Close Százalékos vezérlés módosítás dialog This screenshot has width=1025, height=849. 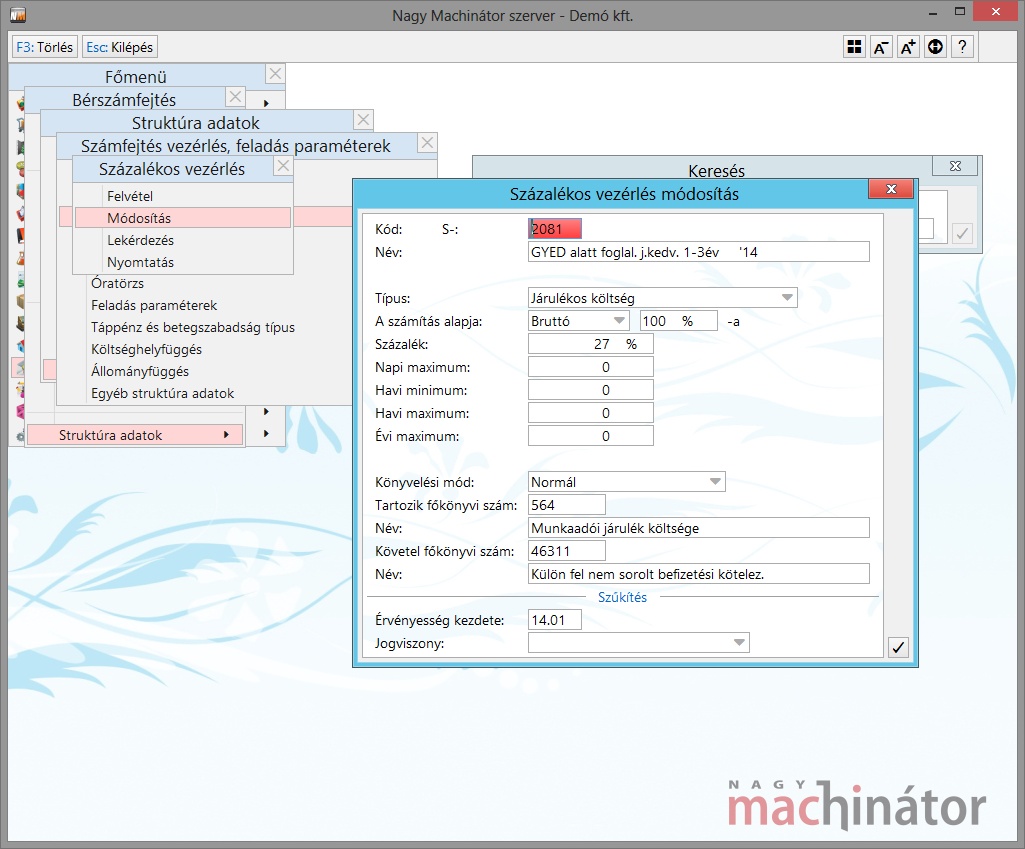click(891, 189)
